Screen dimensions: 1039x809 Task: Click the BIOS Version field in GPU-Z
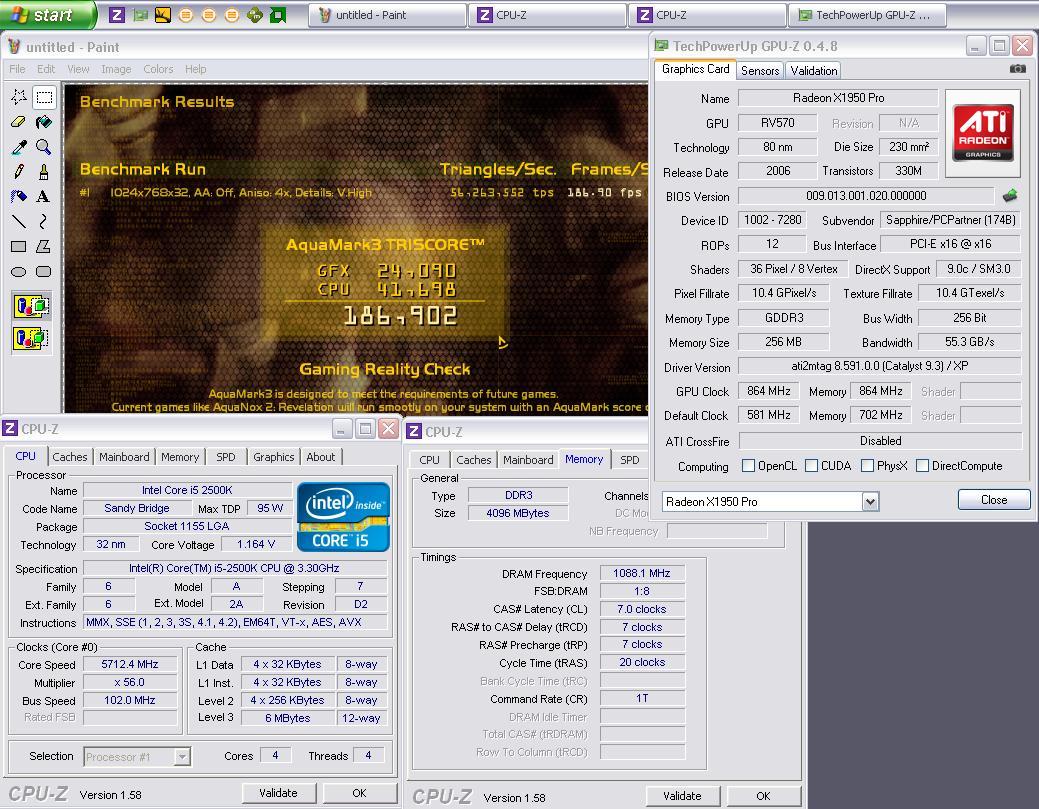tap(866, 195)
